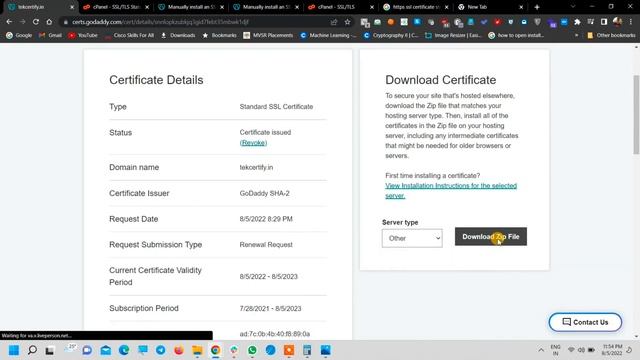Open the Extensions puzzle-piece icon
This screenshot has height=360, width=640.
[x=577, y=22]
